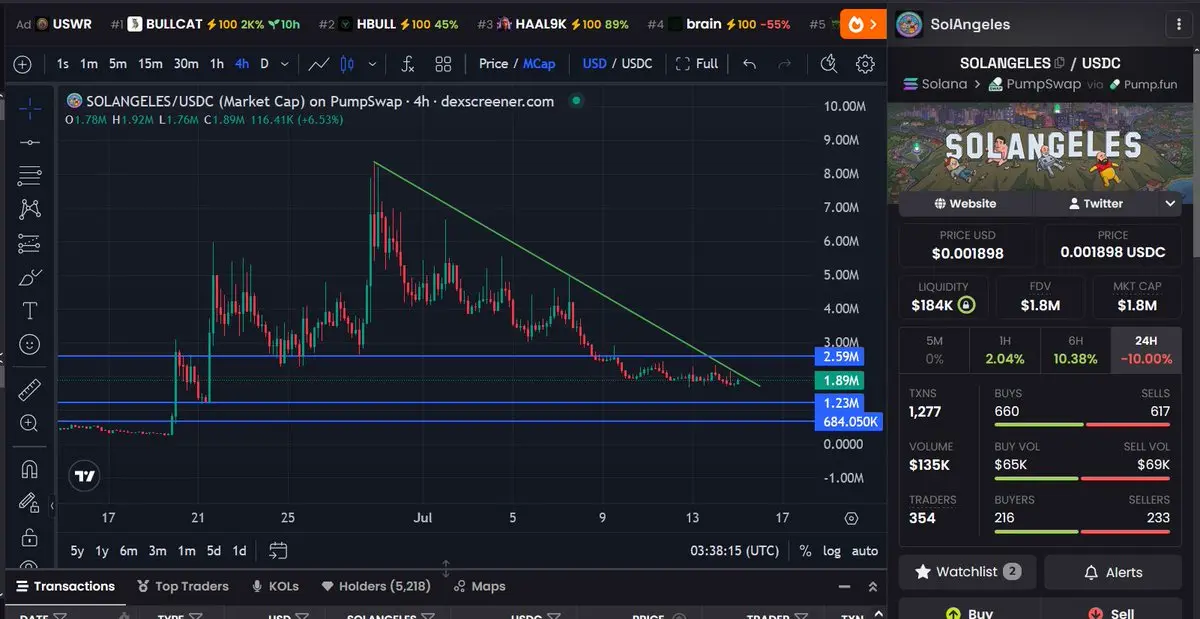This screenshot has height=619, width=1200.
Task: Select the D timeframe
Action: (265, 64)
